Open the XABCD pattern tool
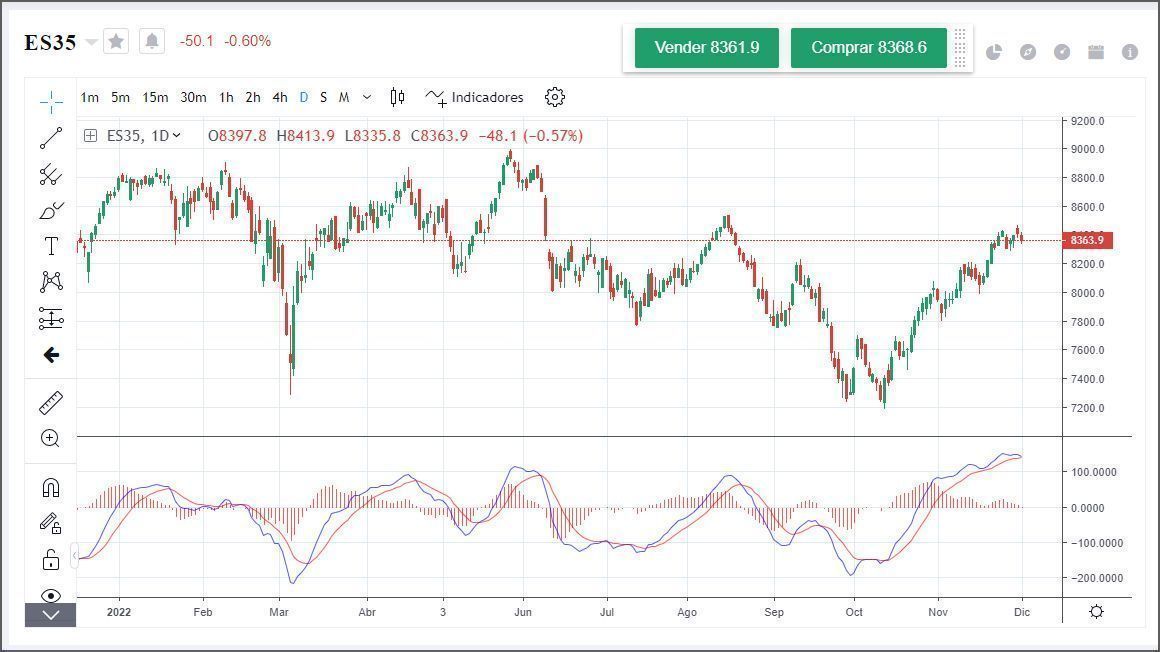1160x652 pixels. pyautogui.click(x=51, y=281)
